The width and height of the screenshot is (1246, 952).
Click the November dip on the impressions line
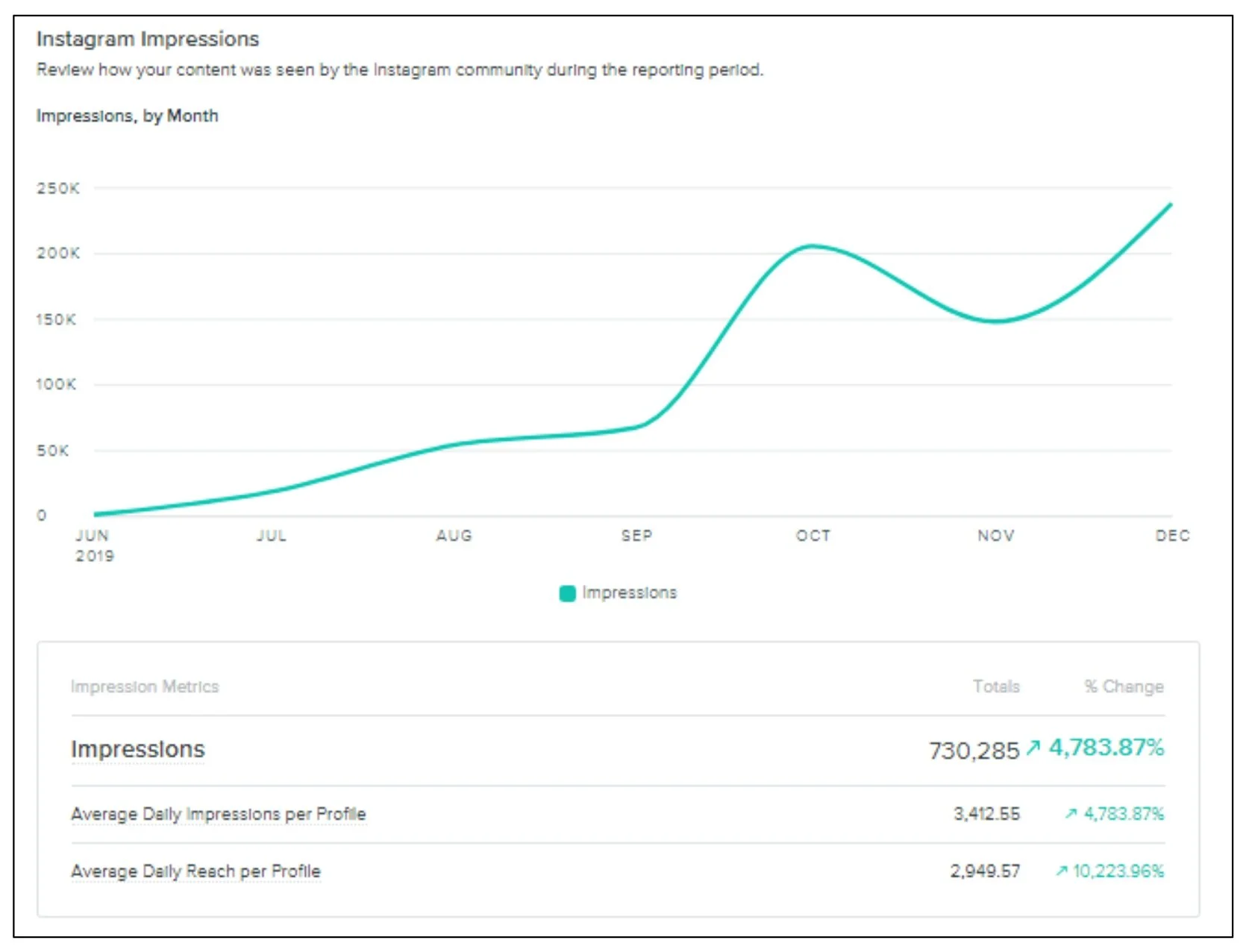(x=997, y=322)
